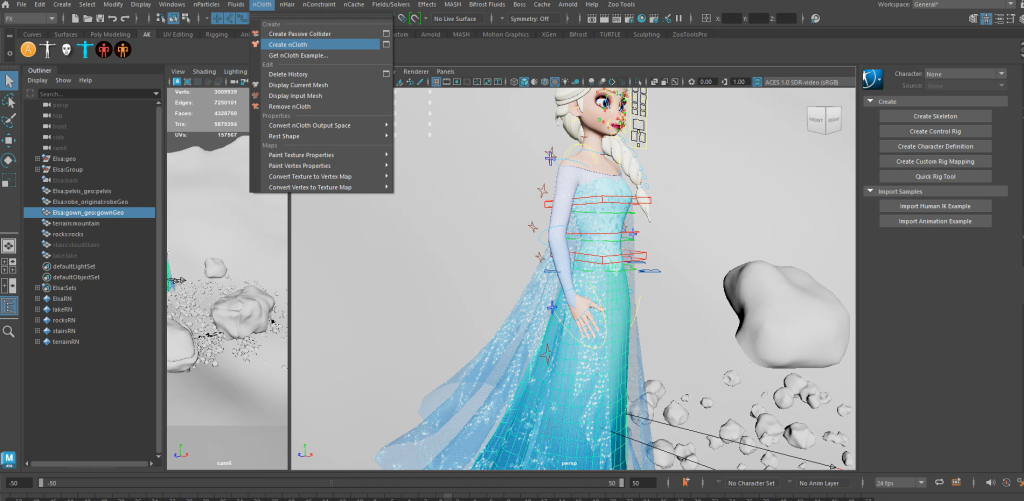Open Create Passive Collider option box

386,33
